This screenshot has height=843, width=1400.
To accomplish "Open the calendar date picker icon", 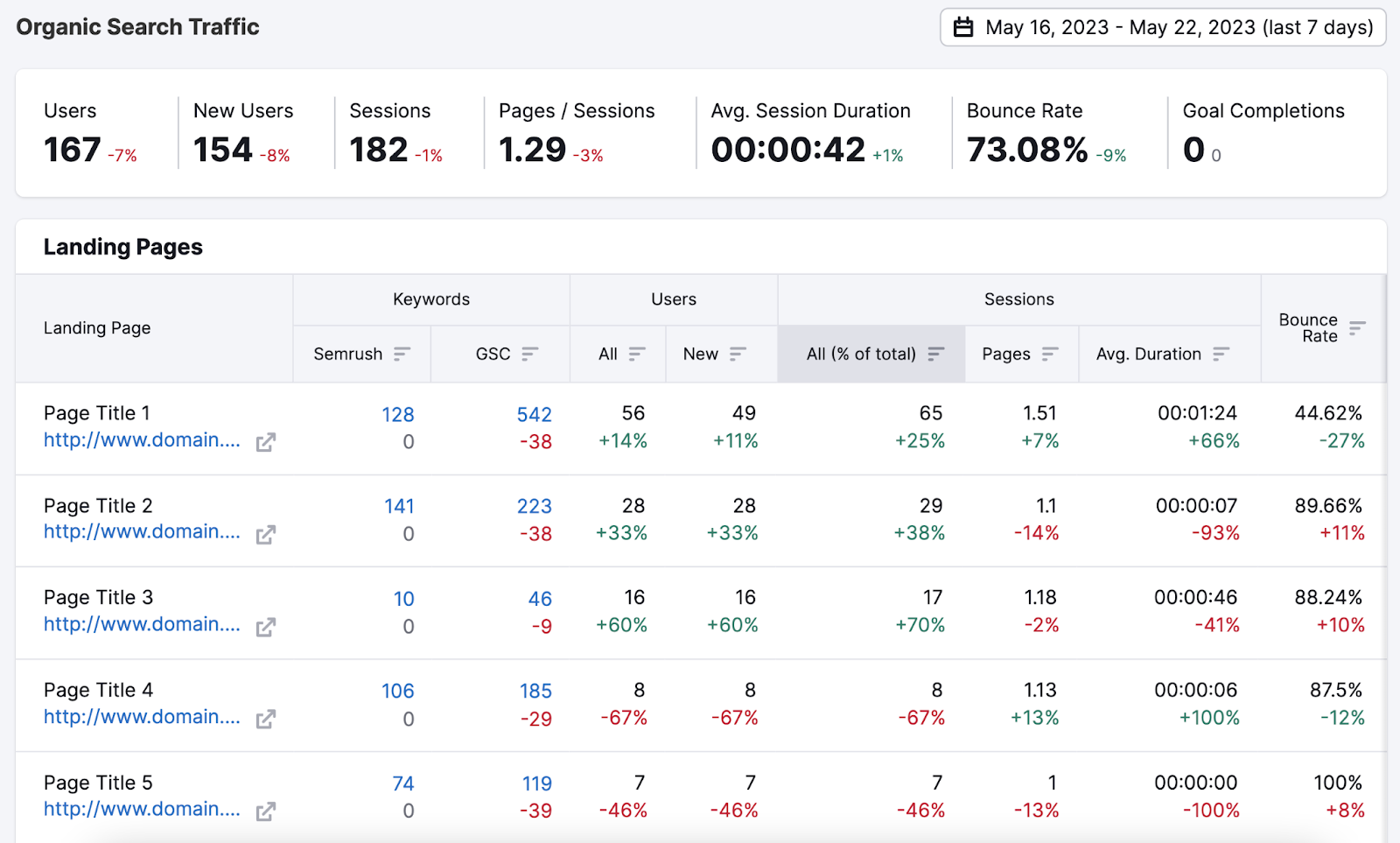I will (x=963, y=26).
